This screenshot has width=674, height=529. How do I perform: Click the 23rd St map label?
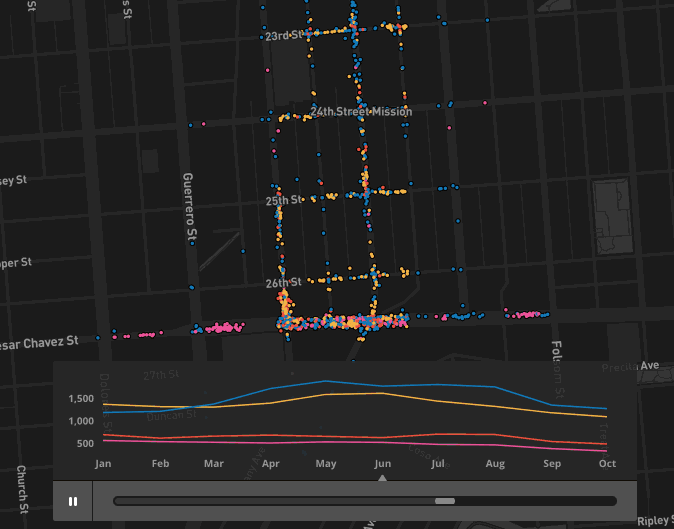[x=284, y=35]
